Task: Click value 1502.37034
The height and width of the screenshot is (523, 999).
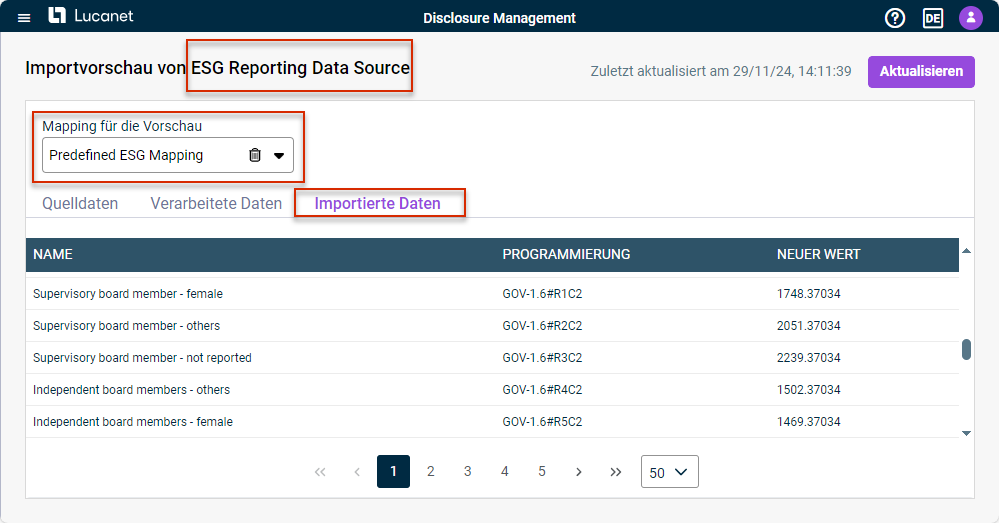Action: (809, 389)
